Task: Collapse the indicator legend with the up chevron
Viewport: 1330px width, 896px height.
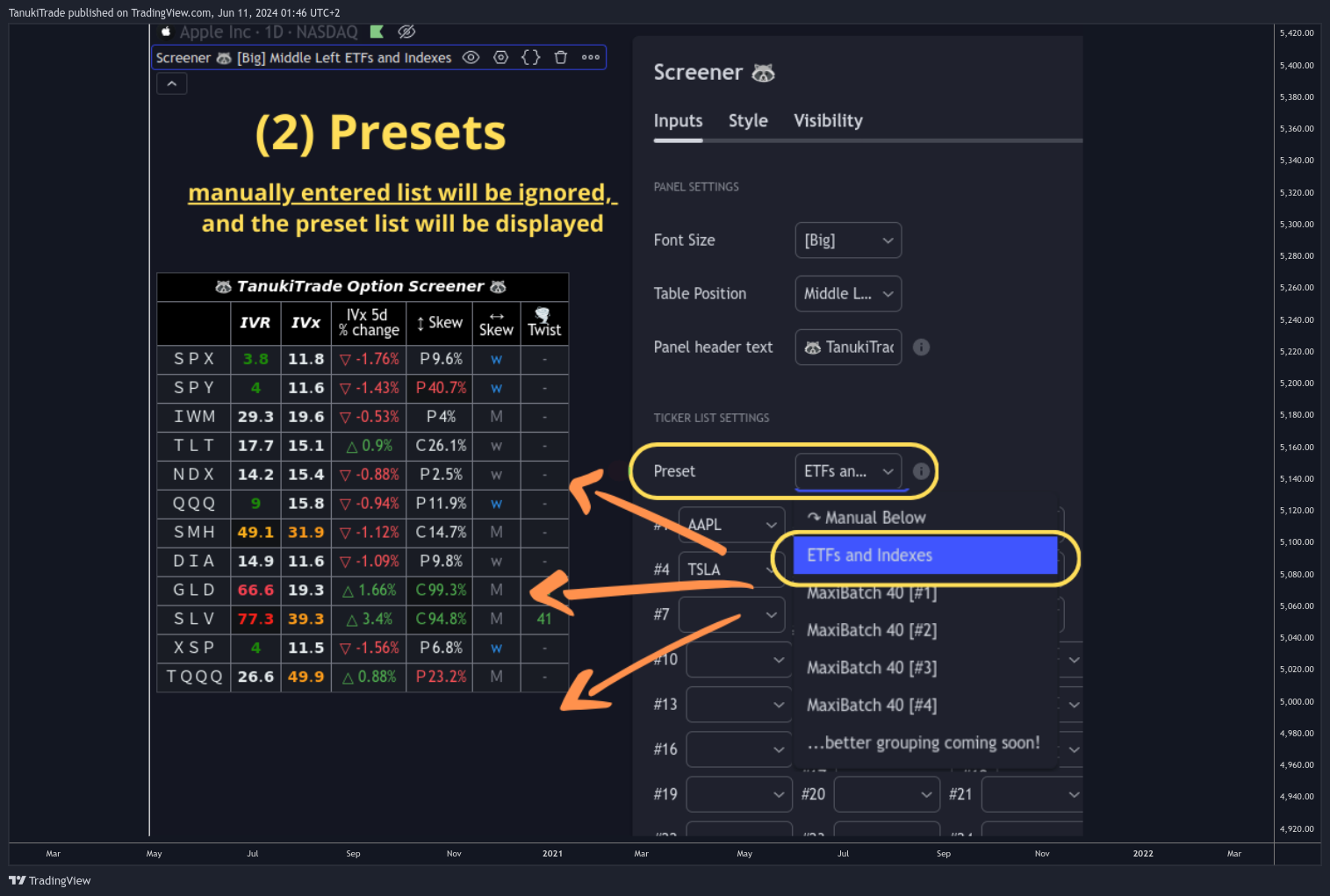Action: pos(172,83)
